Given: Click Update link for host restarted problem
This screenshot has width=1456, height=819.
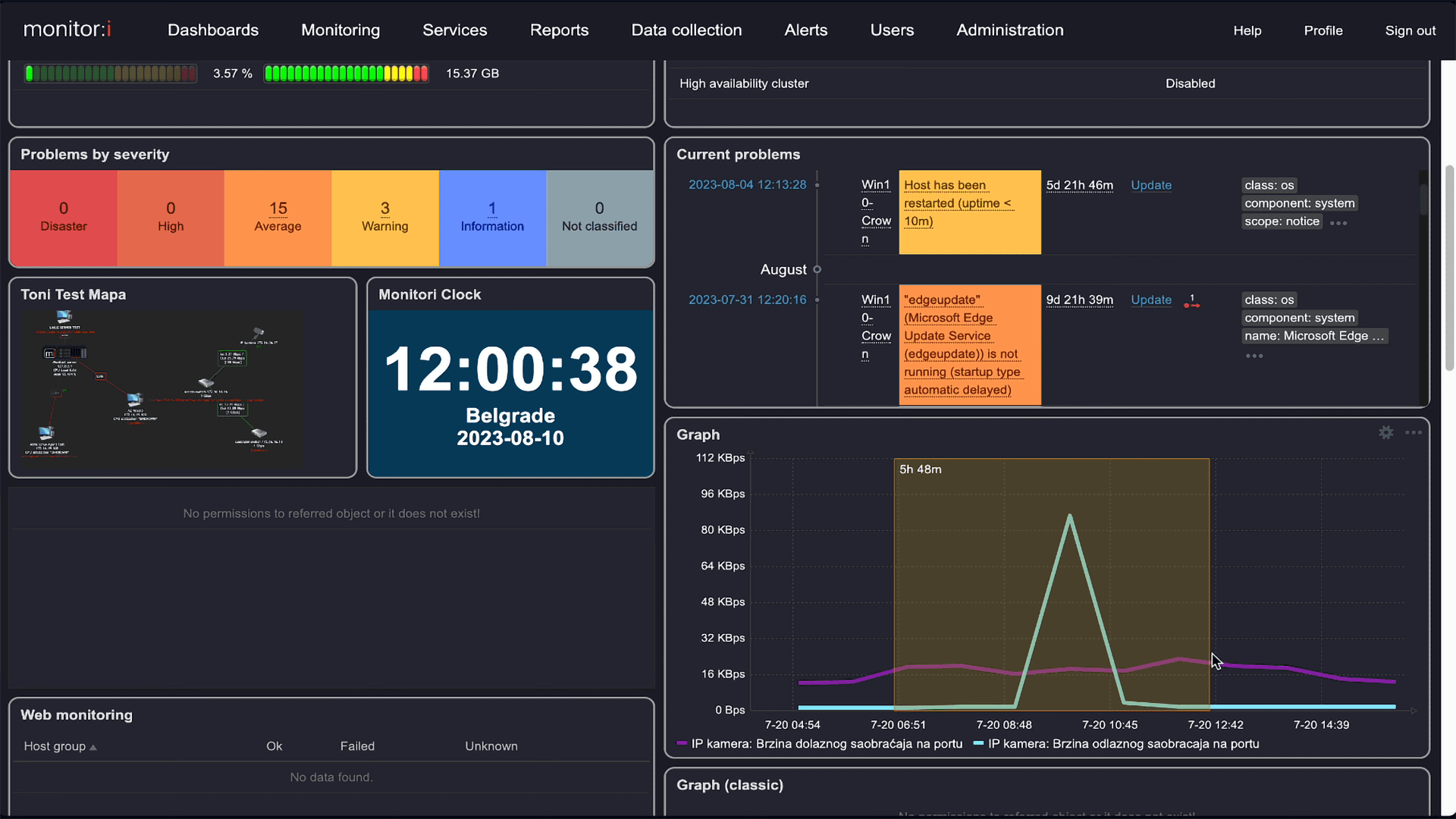Looking at the screenshot, I should (x=1150, y=185).
